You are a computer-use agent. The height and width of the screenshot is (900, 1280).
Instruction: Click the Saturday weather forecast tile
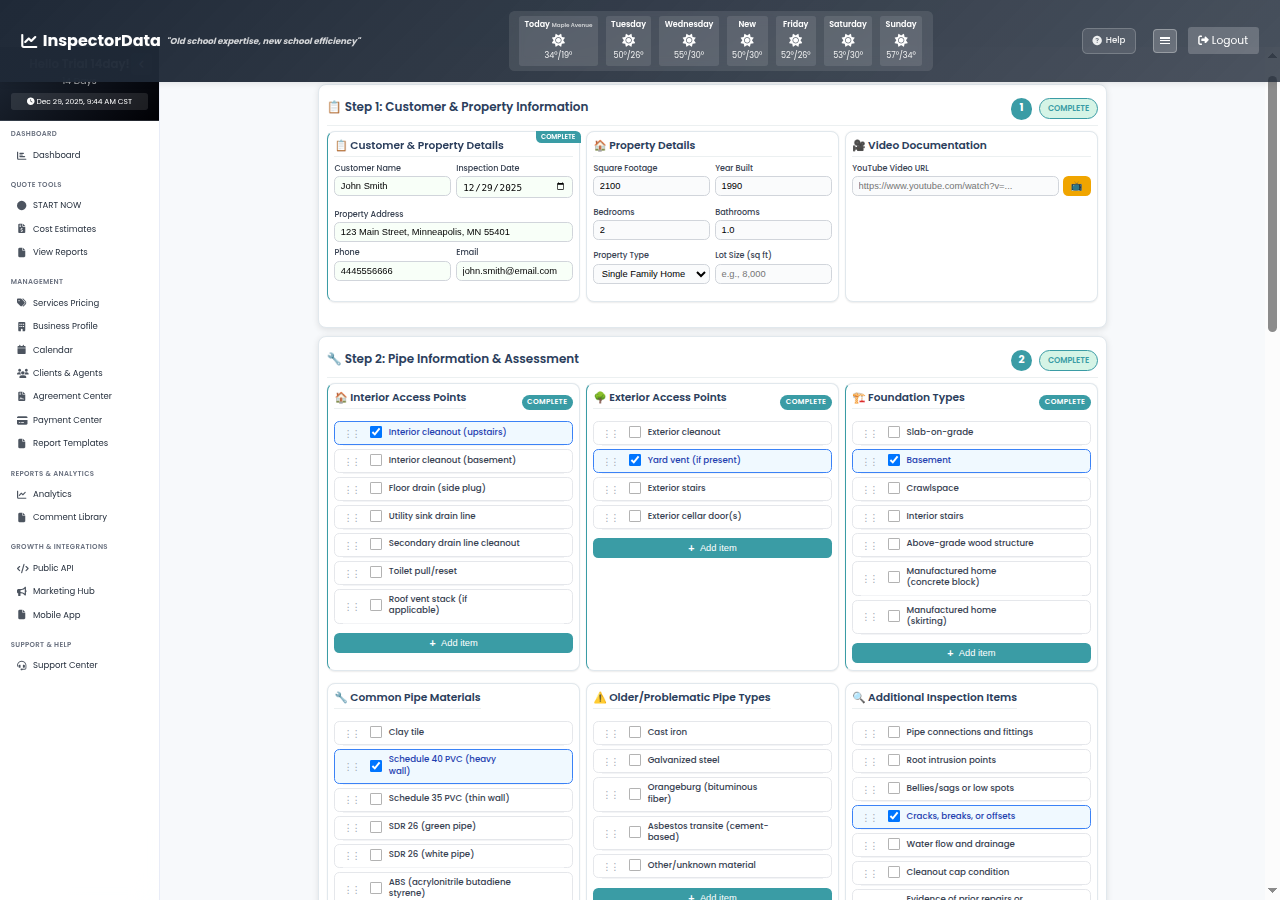847,41
